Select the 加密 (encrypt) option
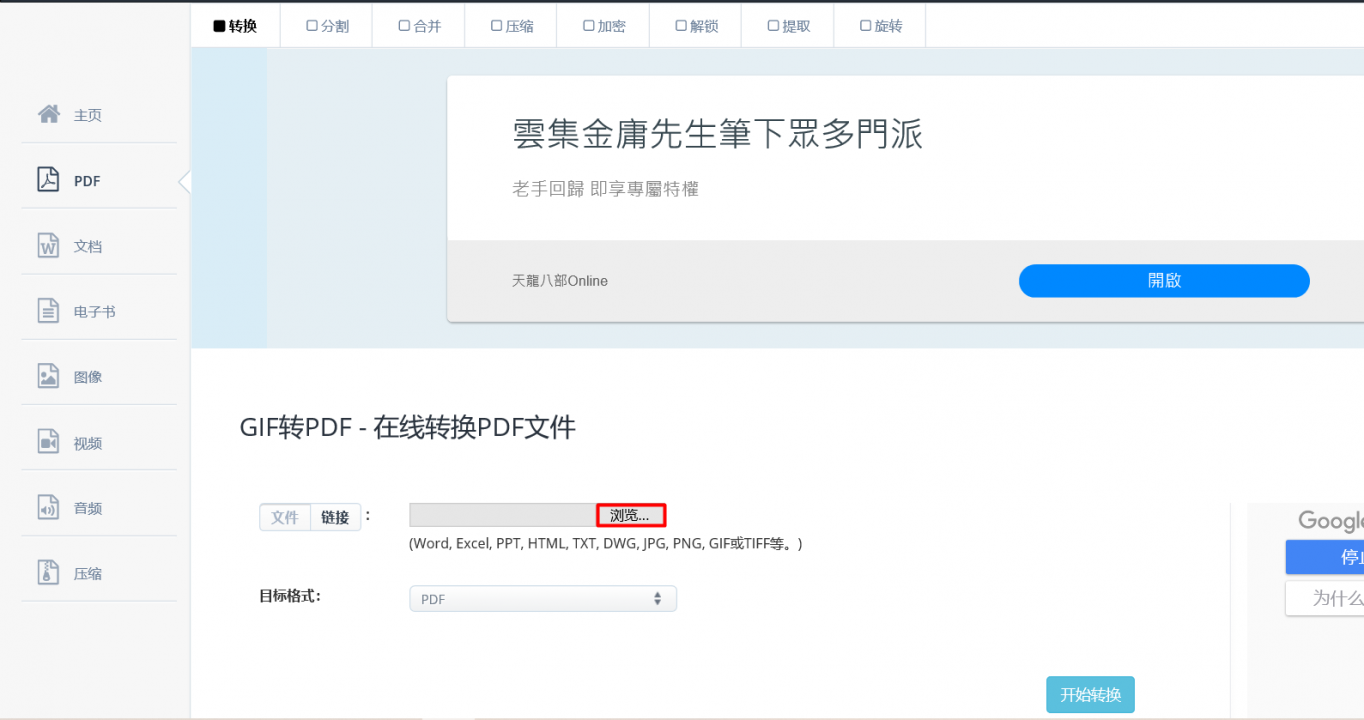Image resolution: width=1364 pixels, height=720 pixels. [604, 26]
